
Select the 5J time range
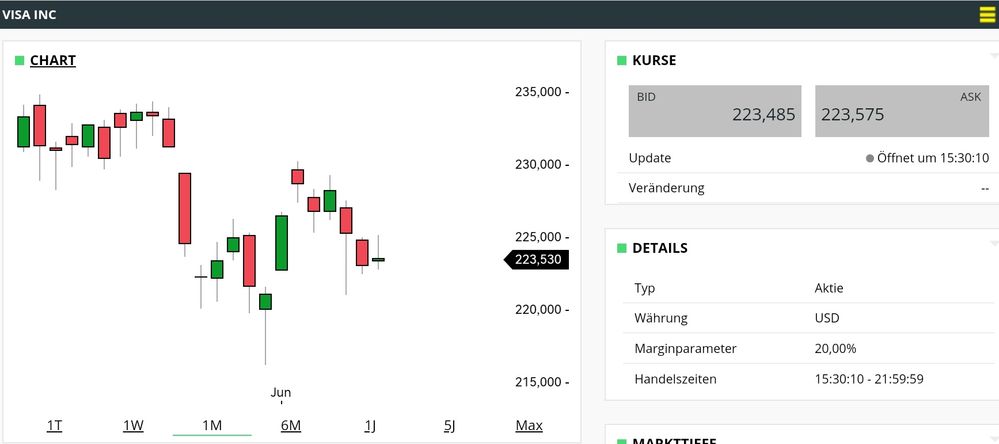click(449, 426)
